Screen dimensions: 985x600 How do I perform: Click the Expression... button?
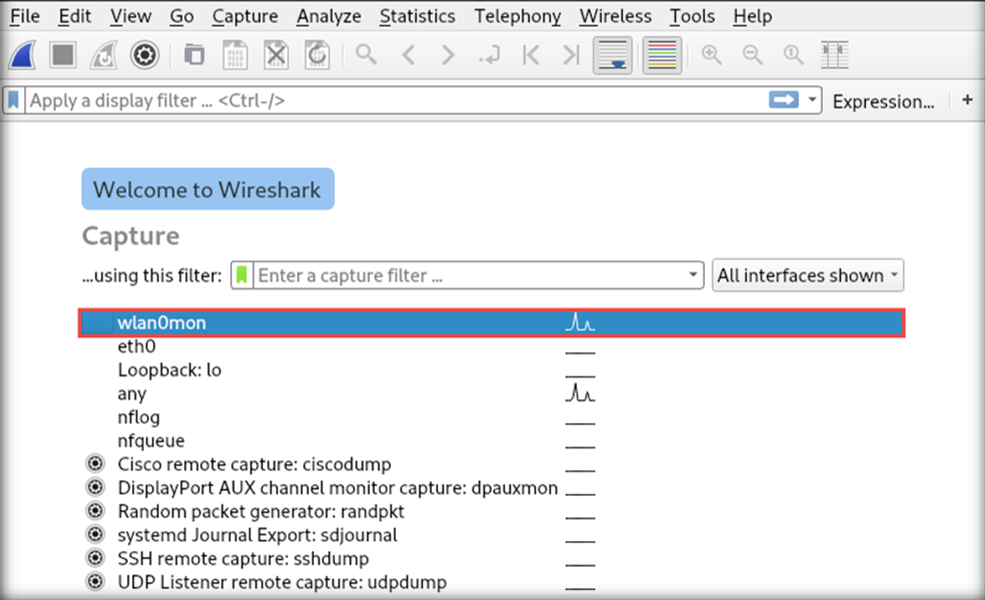883,101
